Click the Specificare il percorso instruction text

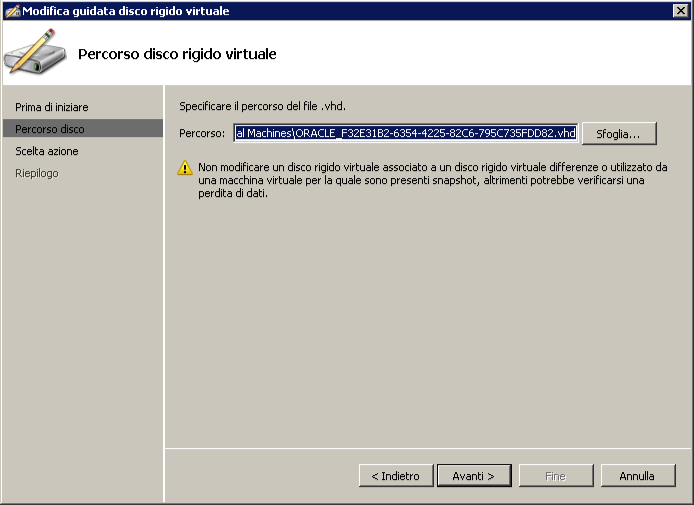pos(262,106)
